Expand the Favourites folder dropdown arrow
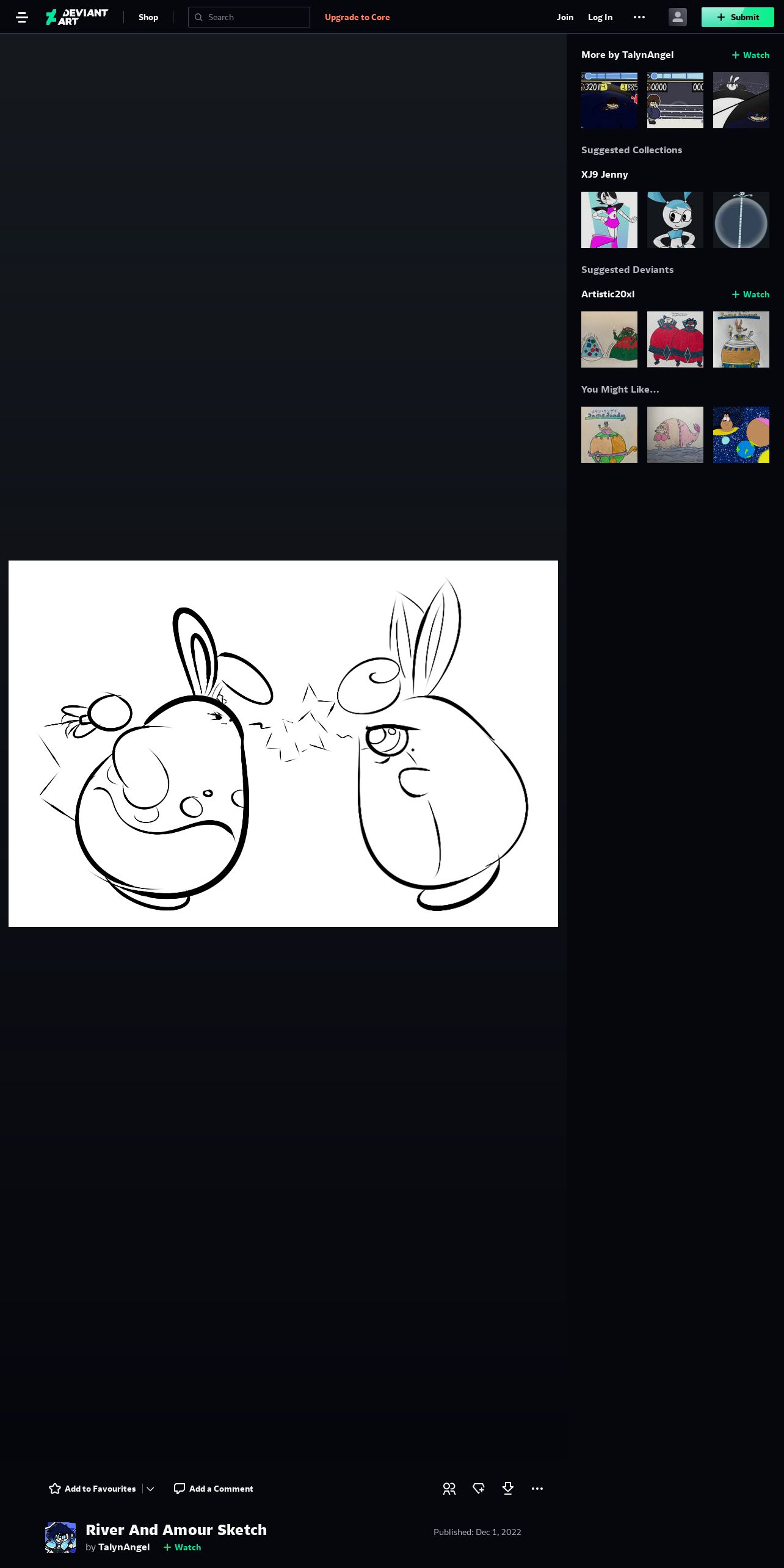 click(x=150, y=1489)
